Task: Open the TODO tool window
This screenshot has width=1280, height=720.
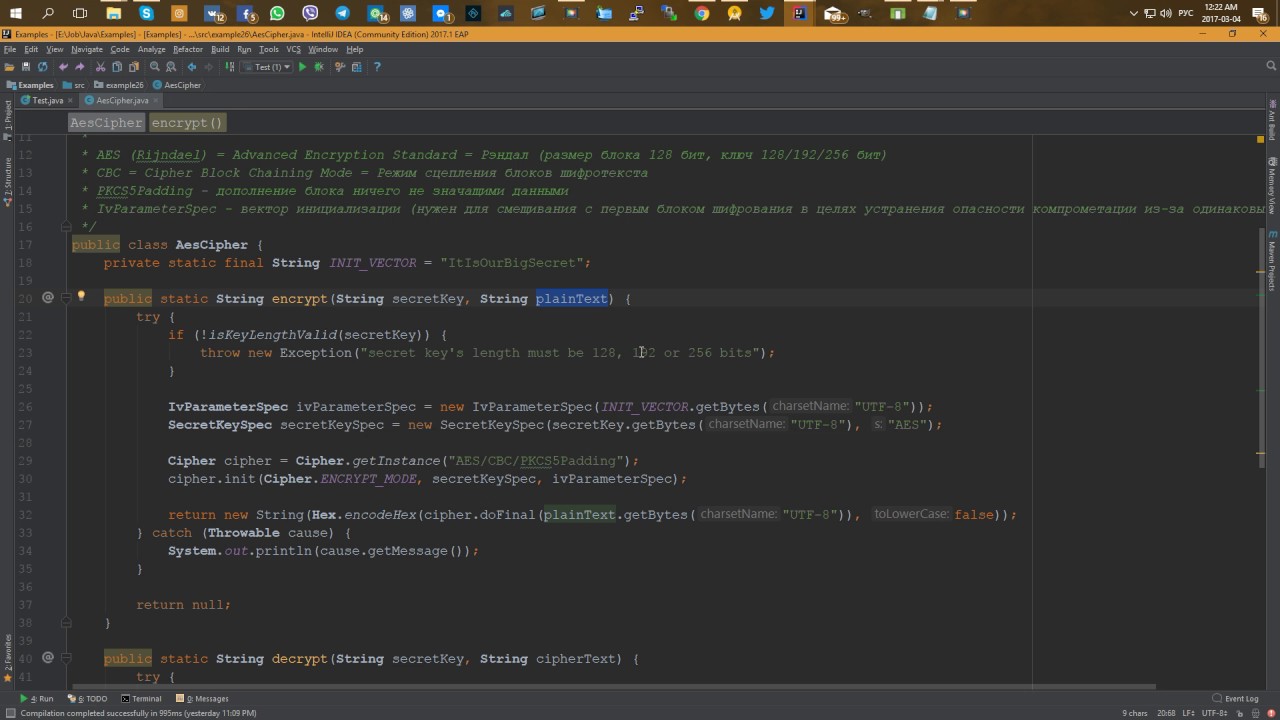Action: click(87, 699)
